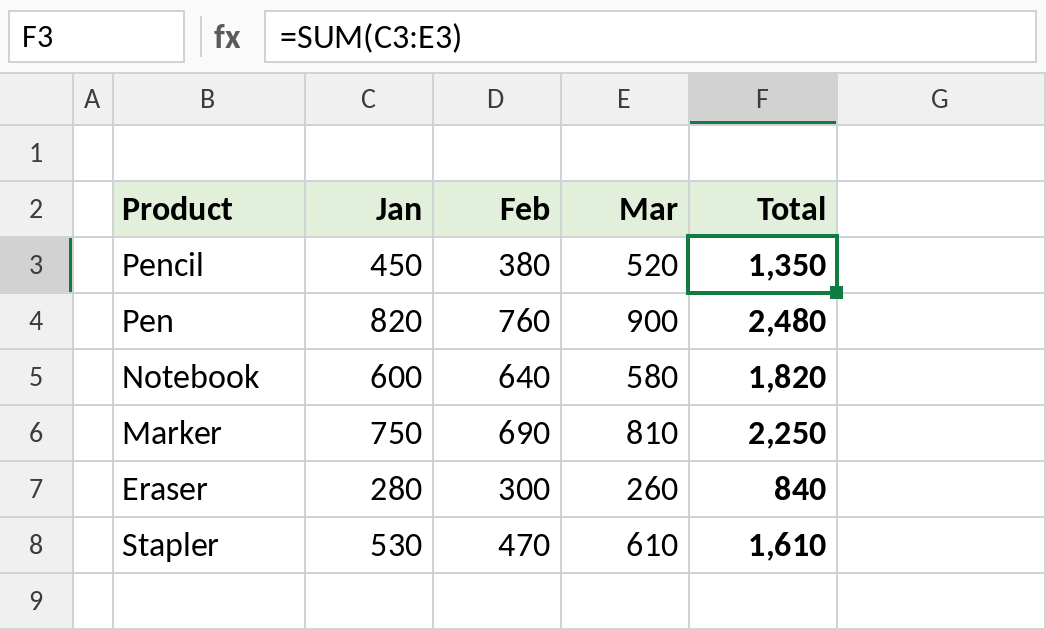Screen dimensions: 1046x630
Task: Select row 8 header
Action: [x=36, y=545]
